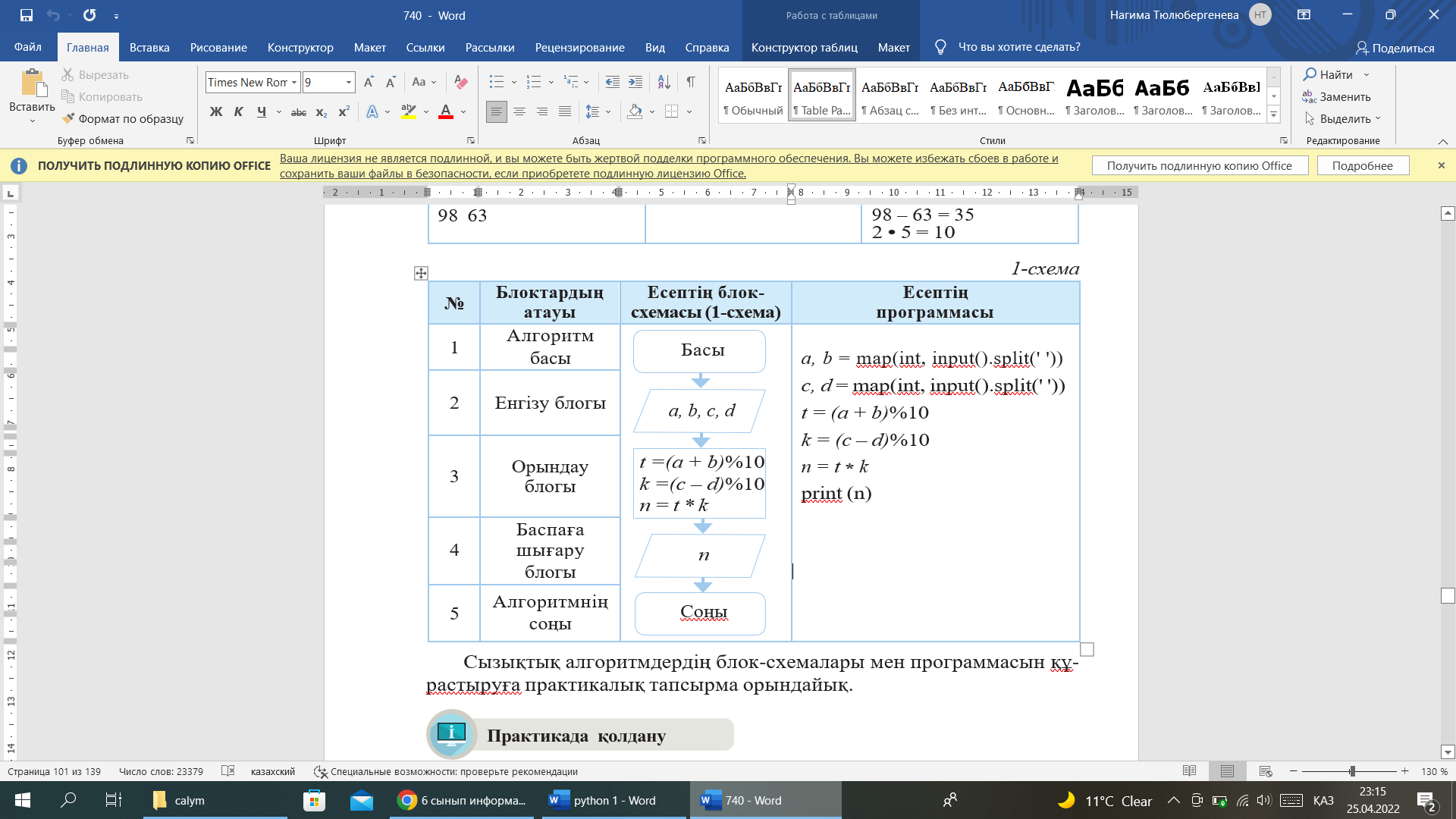The height and width of the screenshot is (819, 1456).
Task: Toggle bold formatting button
Action: pos(216,111)
